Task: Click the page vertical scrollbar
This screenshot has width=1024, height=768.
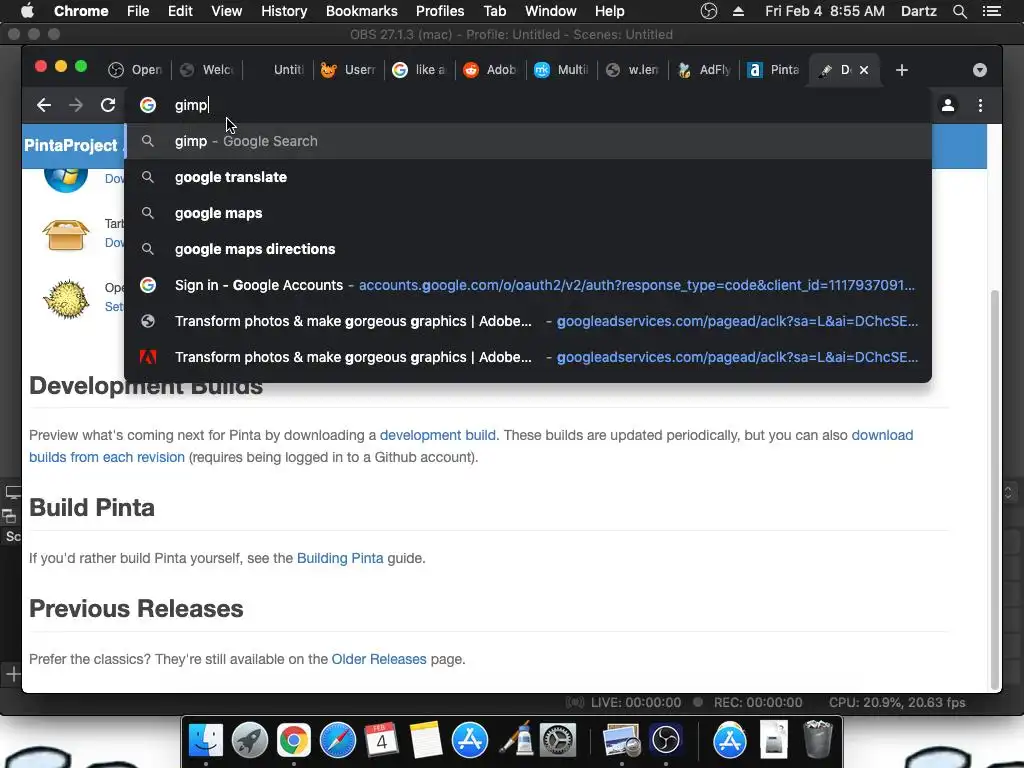Action: (995, 490)
